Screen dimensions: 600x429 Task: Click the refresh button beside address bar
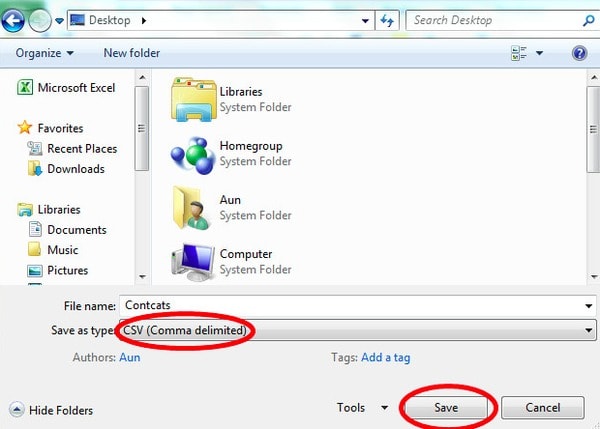[x=387, y=20]
